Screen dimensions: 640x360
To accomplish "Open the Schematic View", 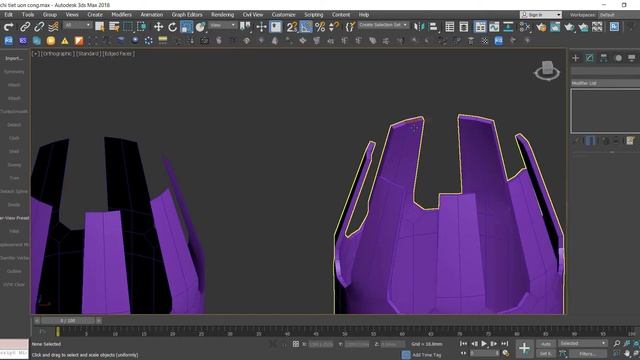I will coord(508,27).
